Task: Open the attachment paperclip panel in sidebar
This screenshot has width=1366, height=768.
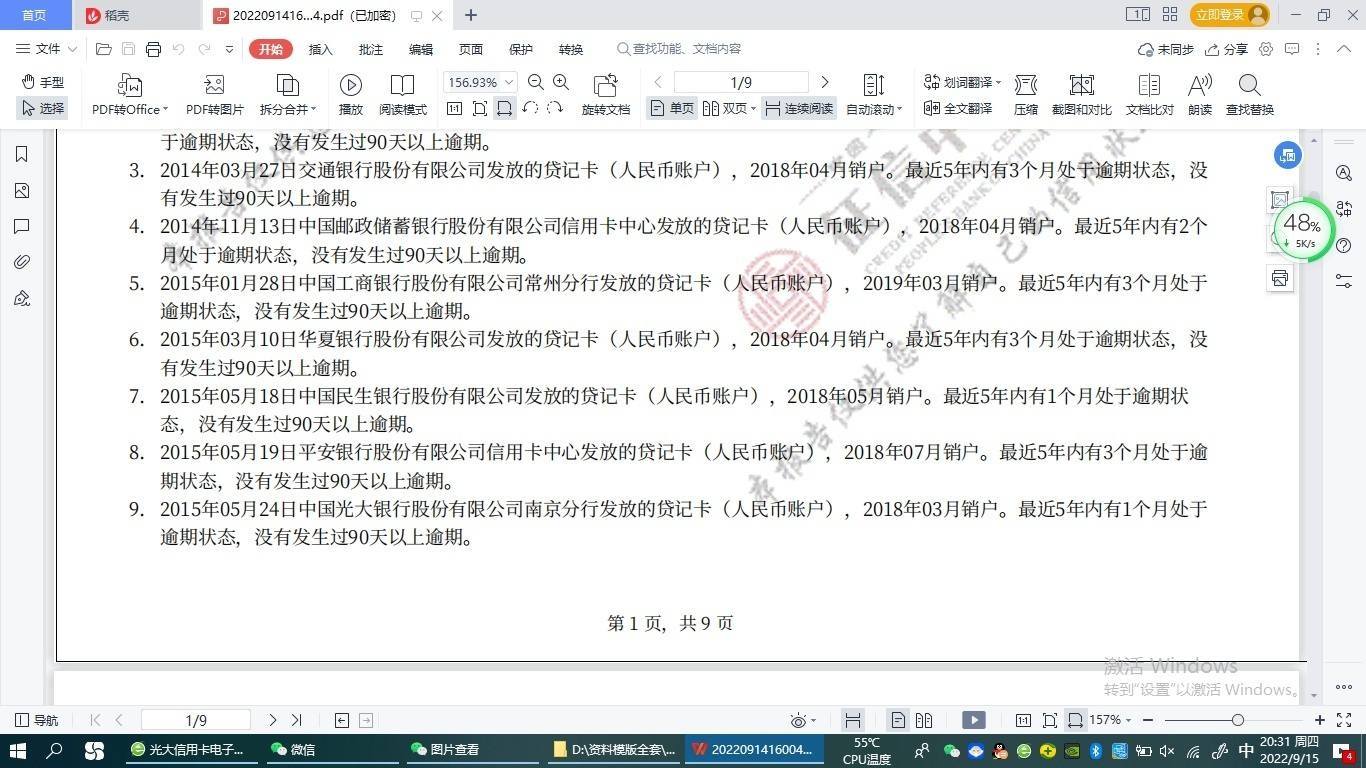Action: click(x=22, y=262)
